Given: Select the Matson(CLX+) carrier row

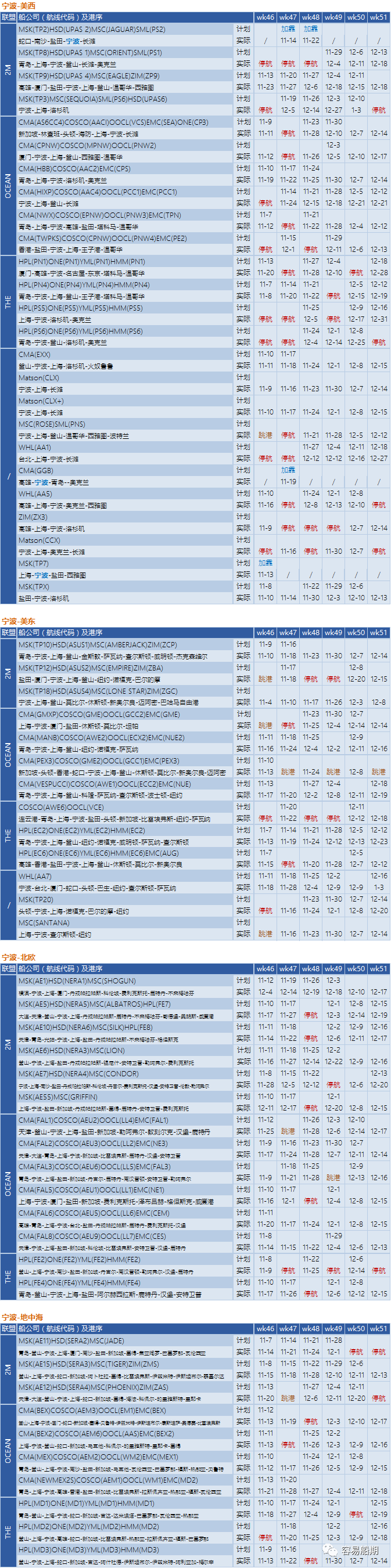Looking at the screenshot, I should [x=41, y=401].
